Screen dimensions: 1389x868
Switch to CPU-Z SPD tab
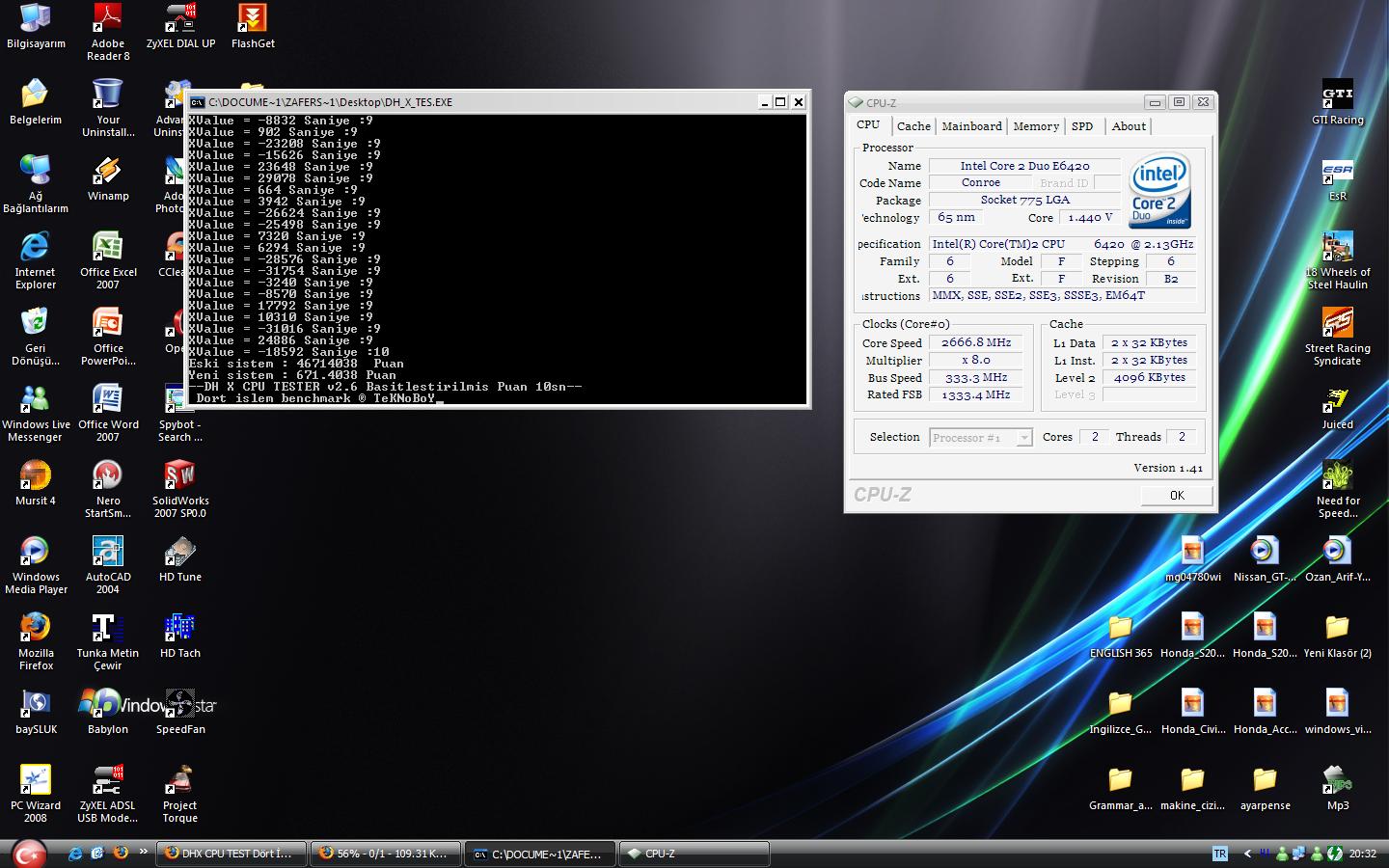point(1082,126)
